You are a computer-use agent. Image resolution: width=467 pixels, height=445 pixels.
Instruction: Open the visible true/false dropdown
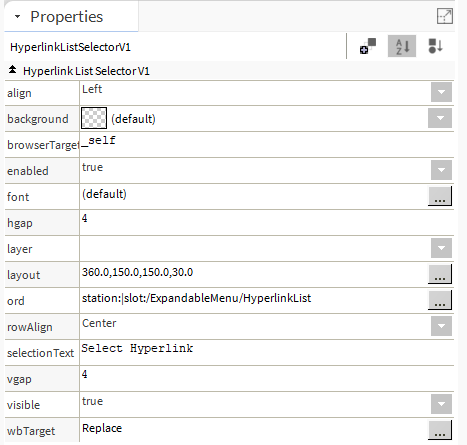coord(441,404)
